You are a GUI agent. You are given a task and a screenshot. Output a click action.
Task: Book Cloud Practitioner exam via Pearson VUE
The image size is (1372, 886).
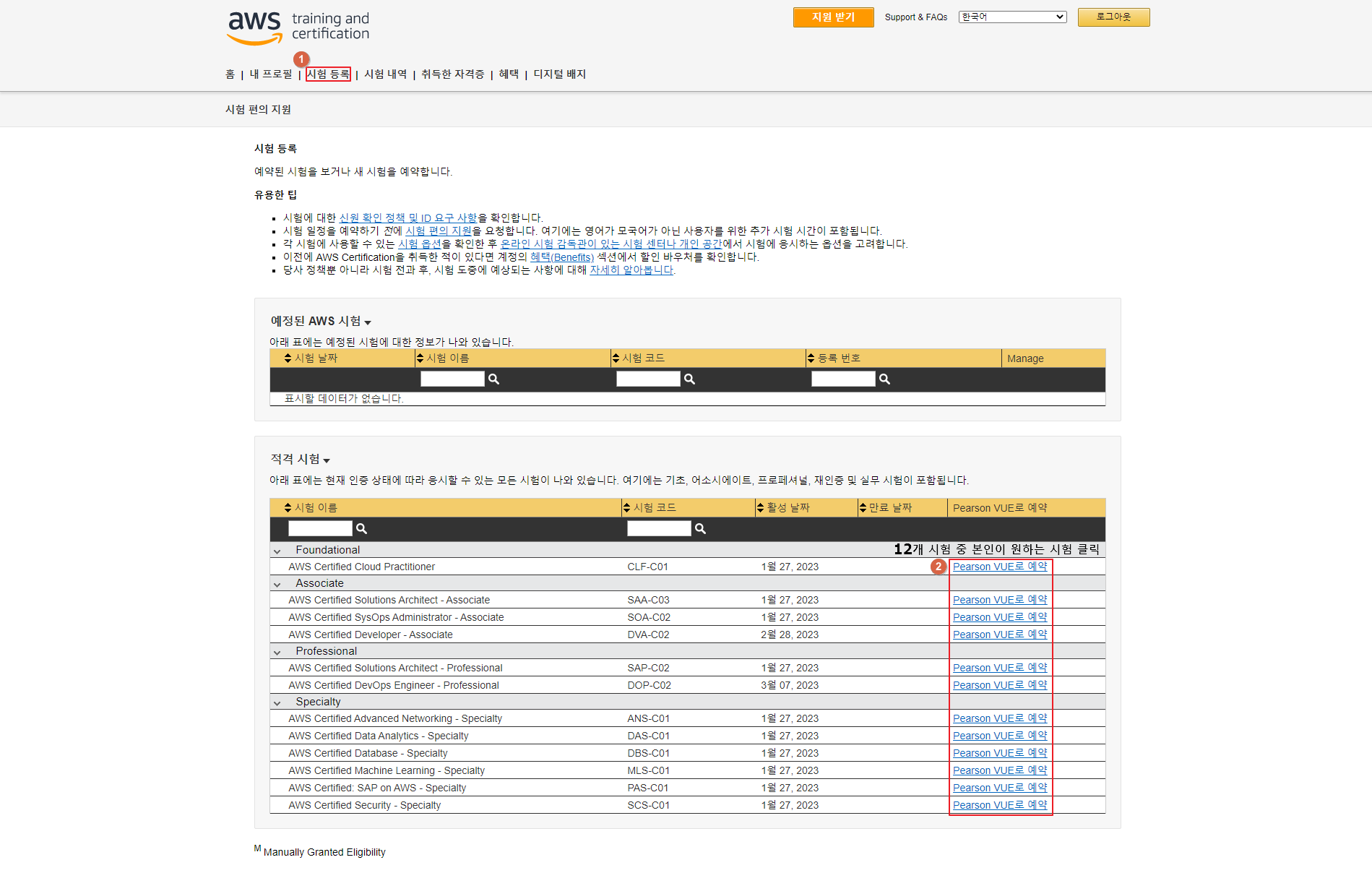(x=1000, y=567)
